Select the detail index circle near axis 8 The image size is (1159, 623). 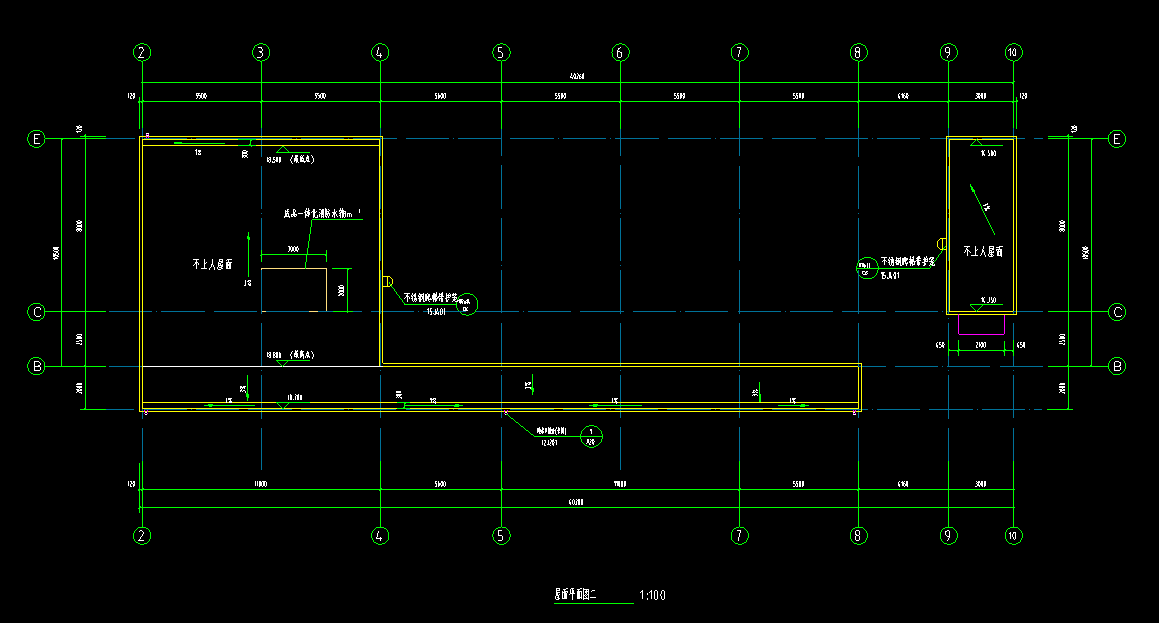pyautogui.click(x=865, y=267)
